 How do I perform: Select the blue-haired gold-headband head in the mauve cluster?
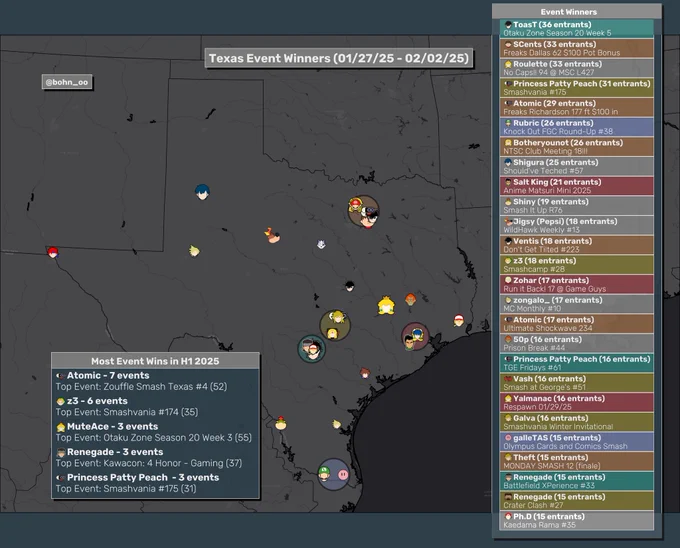coord(417,334)
